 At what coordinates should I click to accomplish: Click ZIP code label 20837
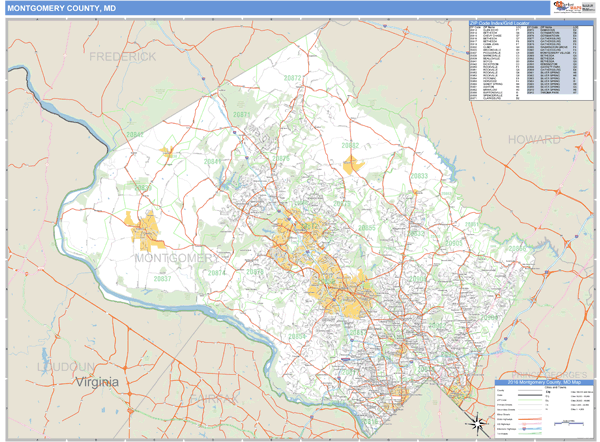[162, 279]
